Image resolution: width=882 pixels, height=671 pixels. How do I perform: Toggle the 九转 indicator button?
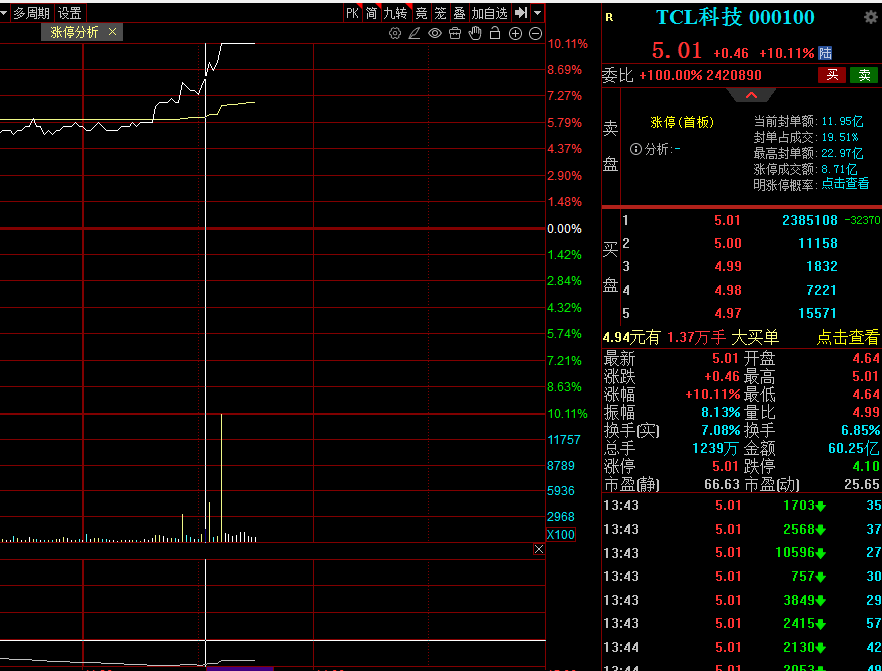click(395, 12)
